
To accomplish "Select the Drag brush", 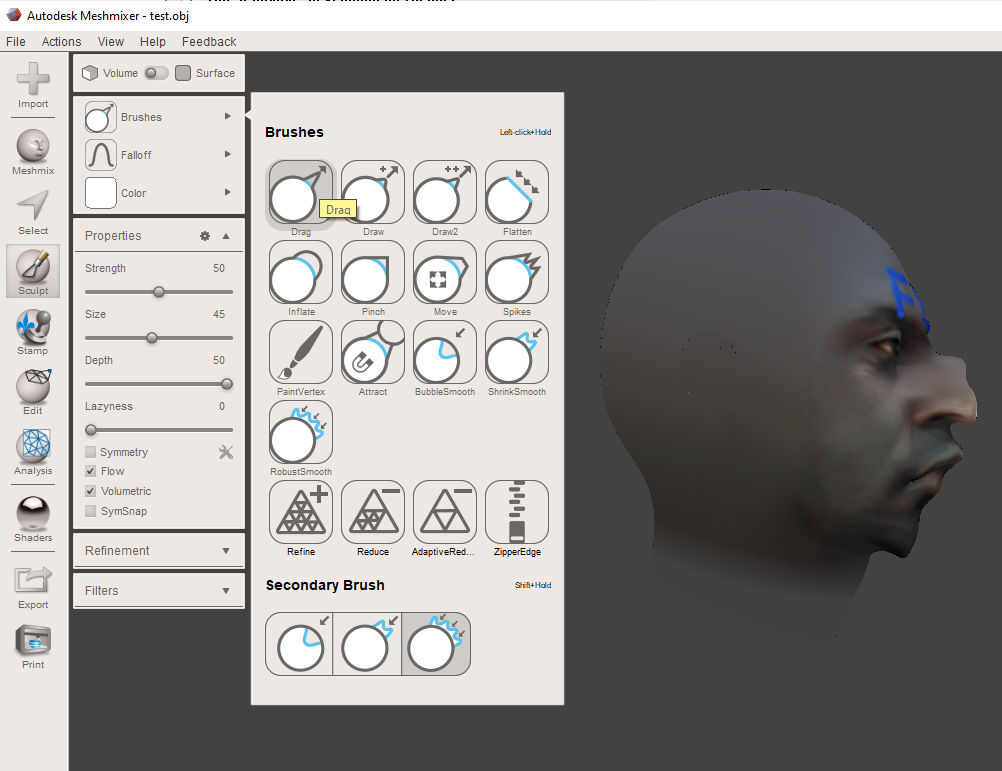I will (x=300, y=192).
